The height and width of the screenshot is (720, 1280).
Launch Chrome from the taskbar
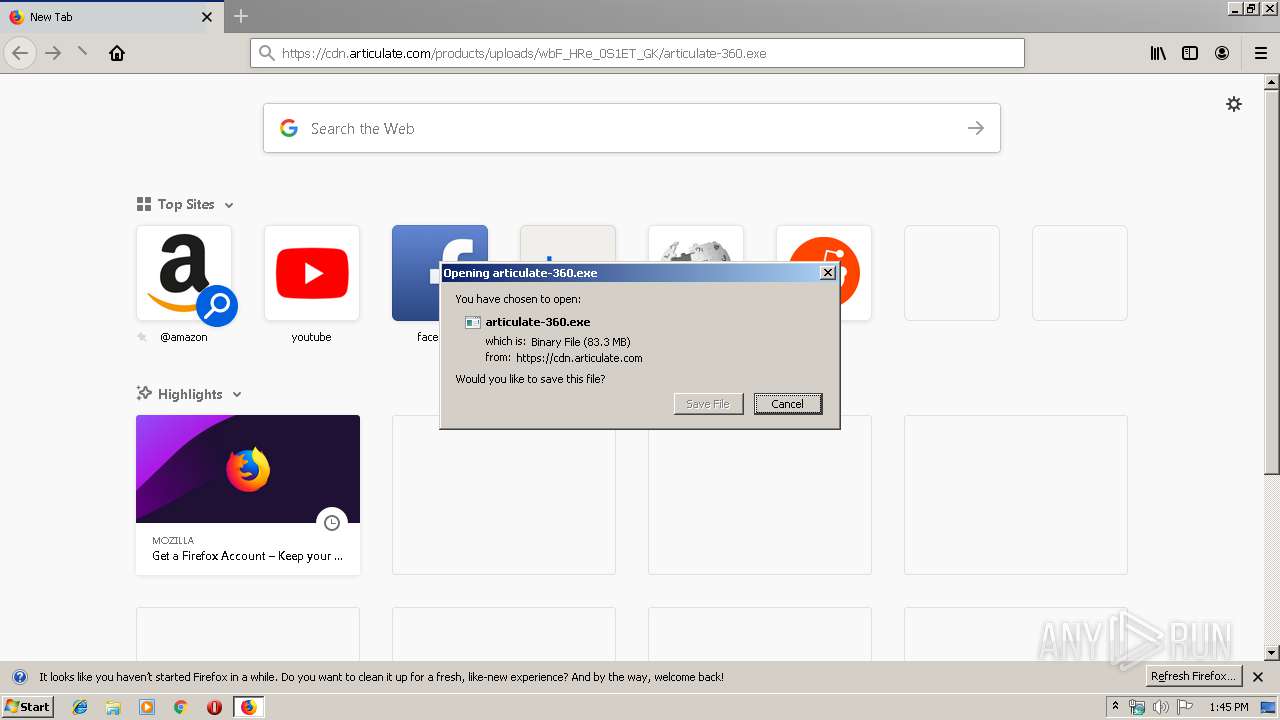pyautogui.click(x=180, y=707)
